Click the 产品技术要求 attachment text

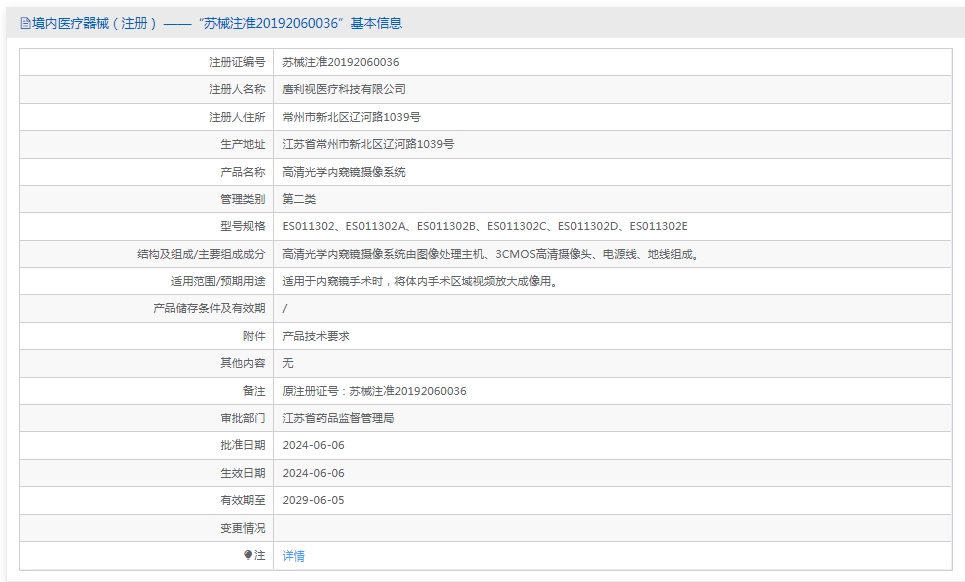coord(316,336)
